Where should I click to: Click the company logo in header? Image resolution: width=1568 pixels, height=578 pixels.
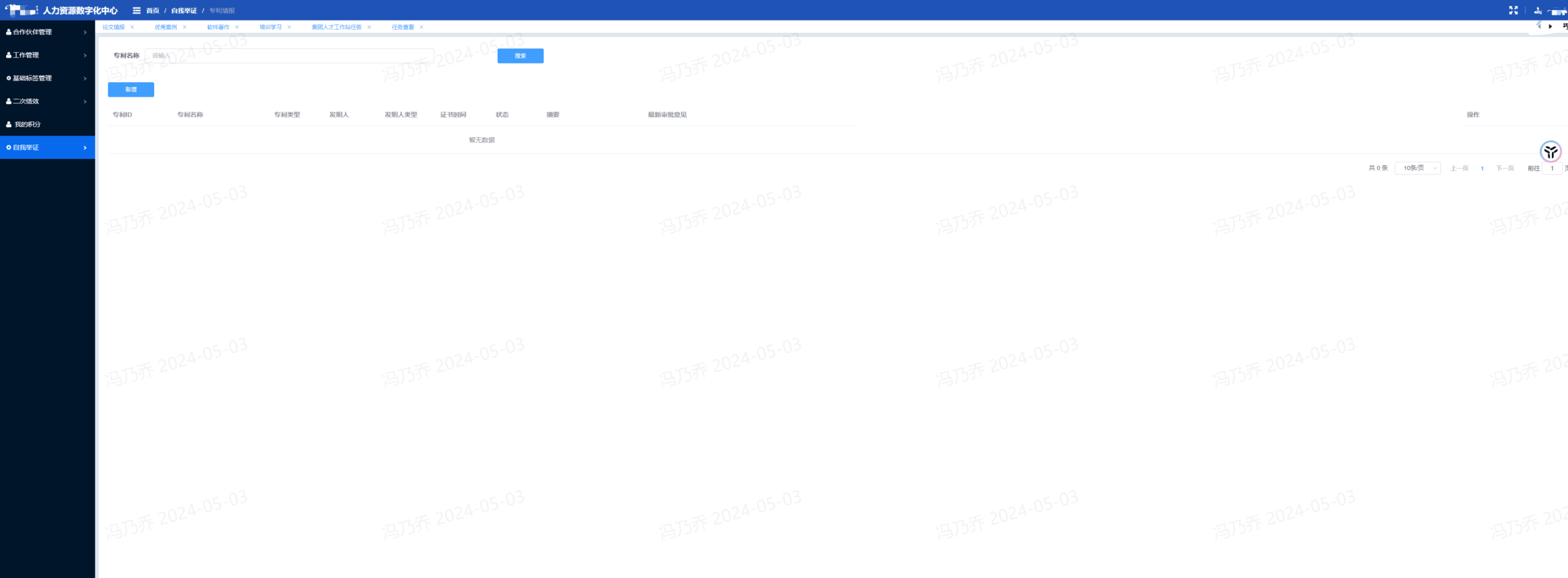click(21, 10)
